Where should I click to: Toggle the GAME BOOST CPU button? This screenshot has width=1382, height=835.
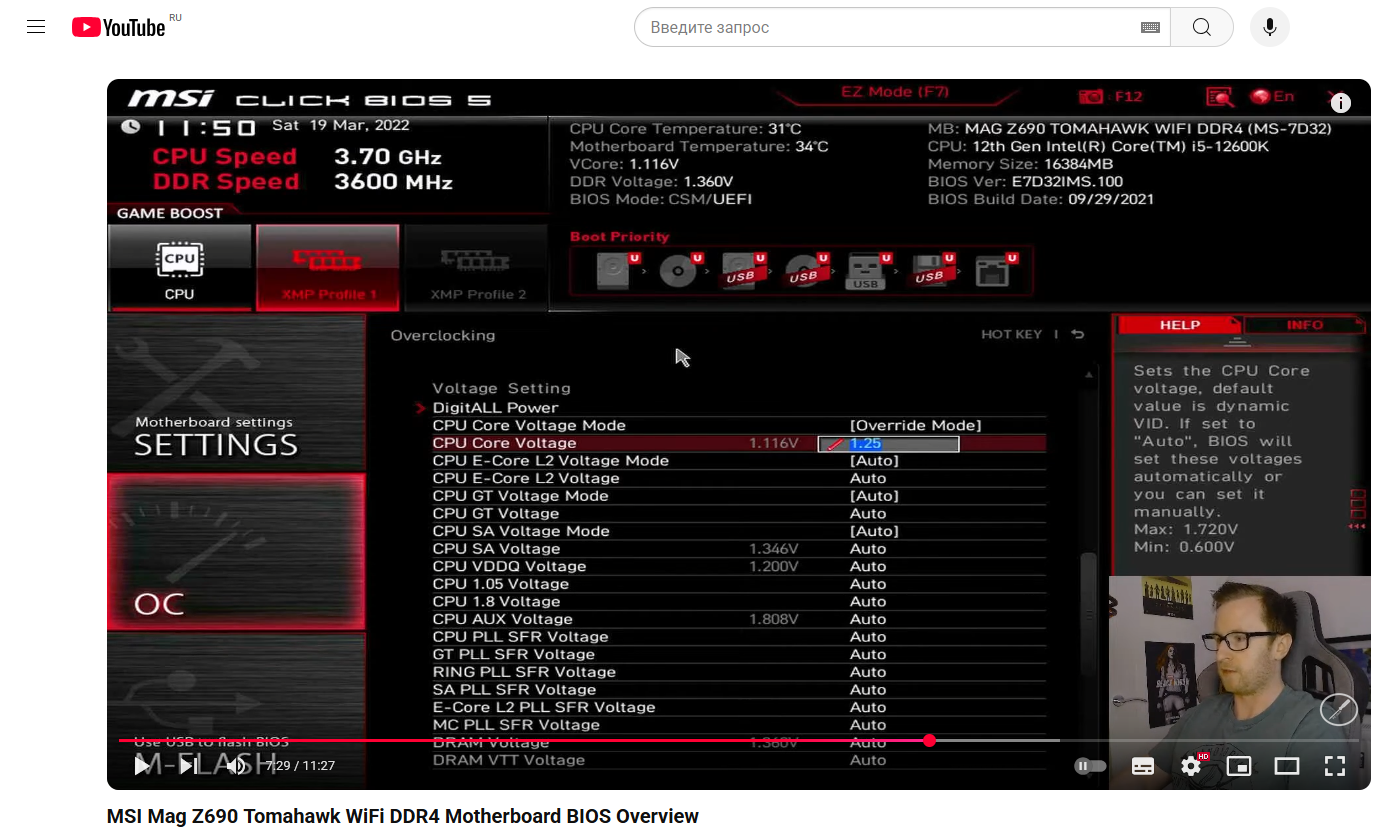click(180, 267)
